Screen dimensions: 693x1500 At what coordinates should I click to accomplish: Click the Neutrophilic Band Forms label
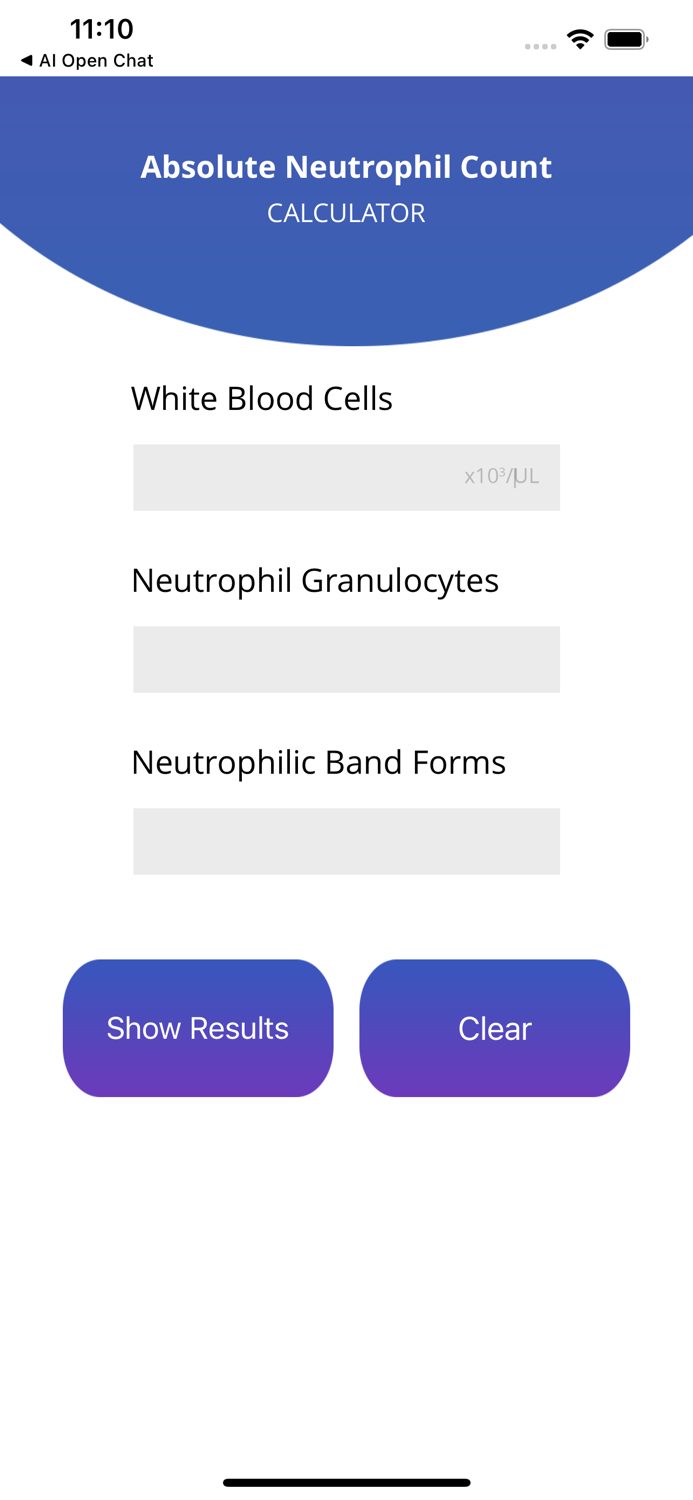pos(317,762)
